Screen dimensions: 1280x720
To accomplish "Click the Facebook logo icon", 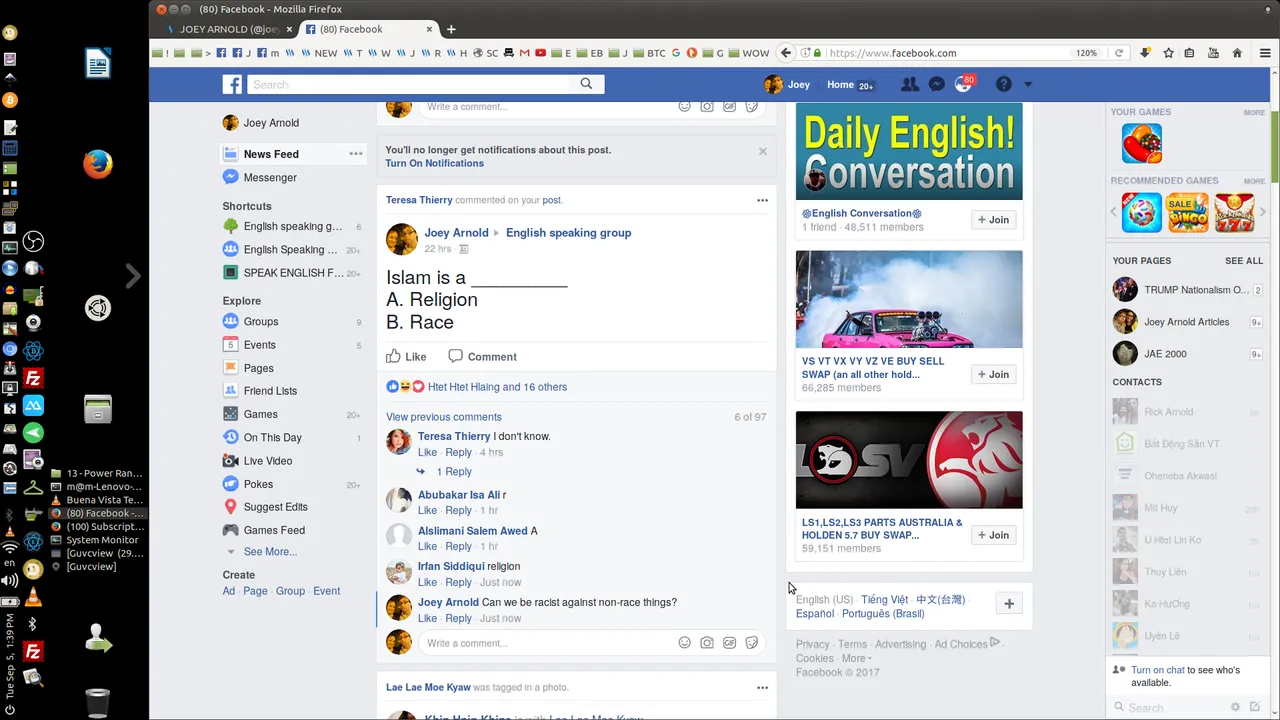I will (x=232, y=85).
